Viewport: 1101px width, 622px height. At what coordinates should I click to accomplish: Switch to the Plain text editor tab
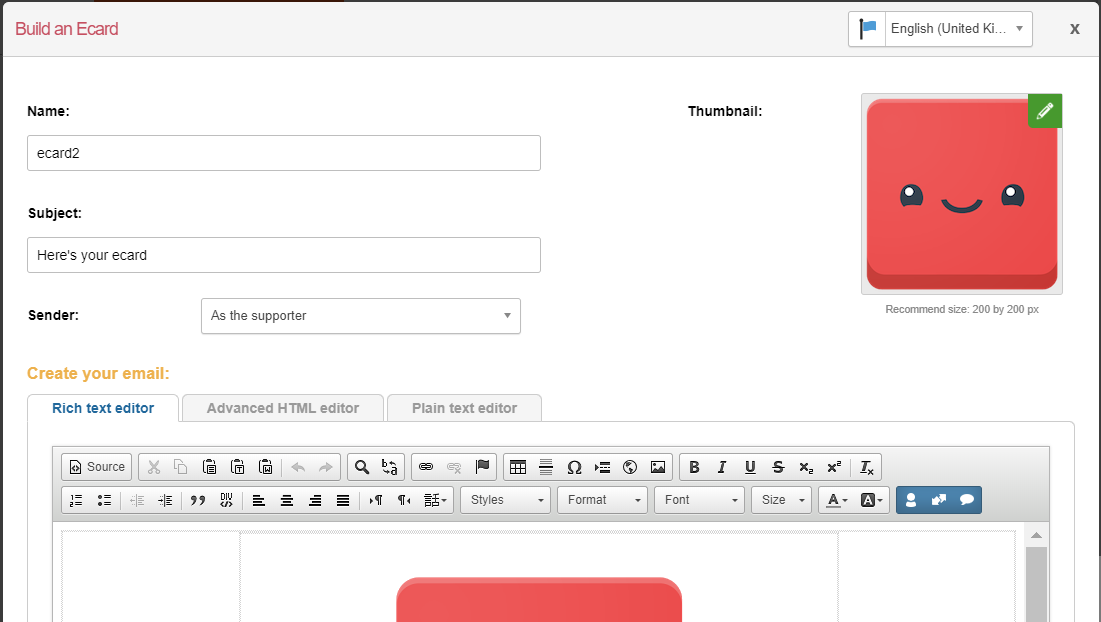coord(464,408)
